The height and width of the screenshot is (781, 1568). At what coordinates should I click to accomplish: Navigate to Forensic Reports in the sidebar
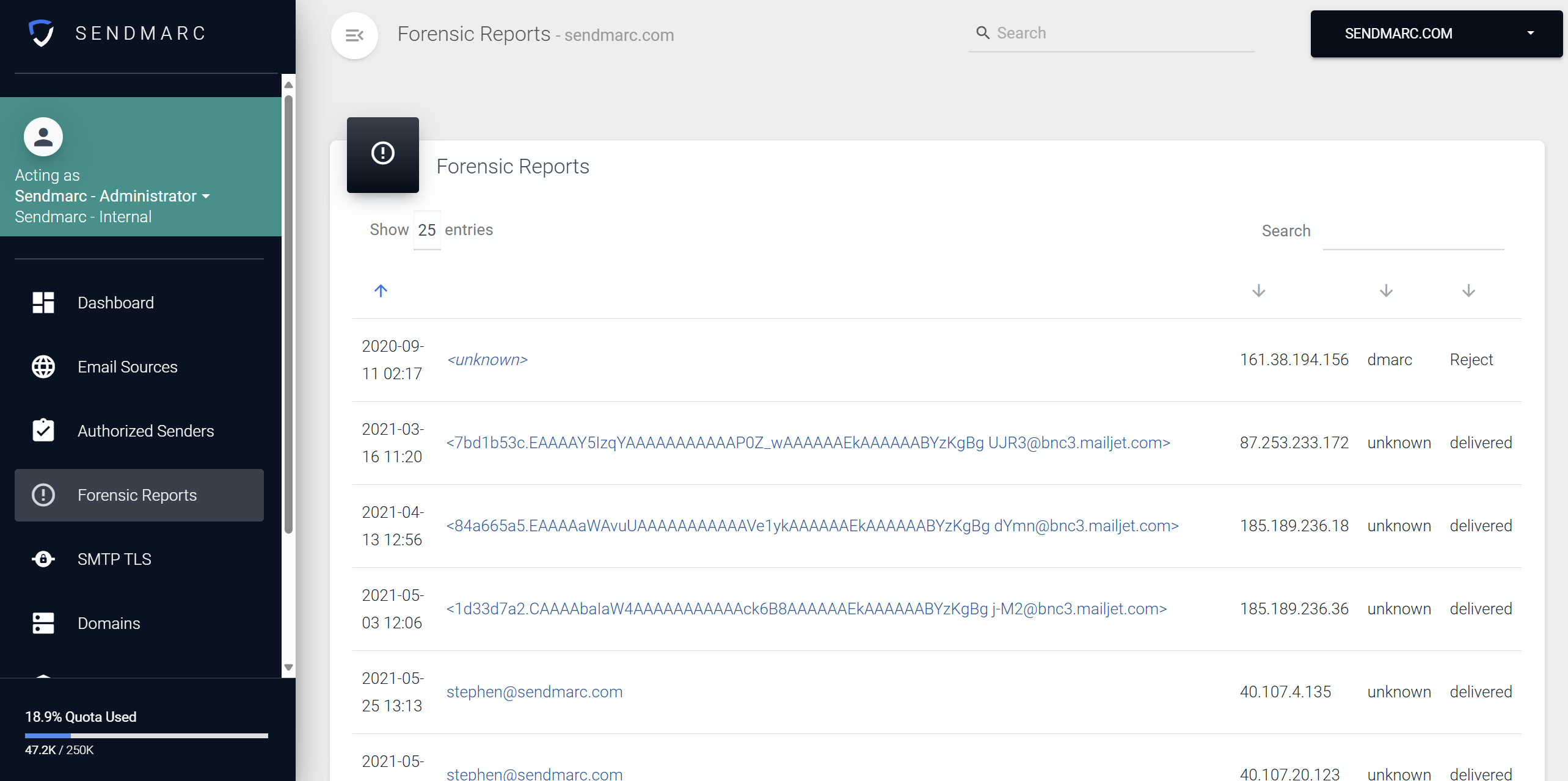click(137, 495)
